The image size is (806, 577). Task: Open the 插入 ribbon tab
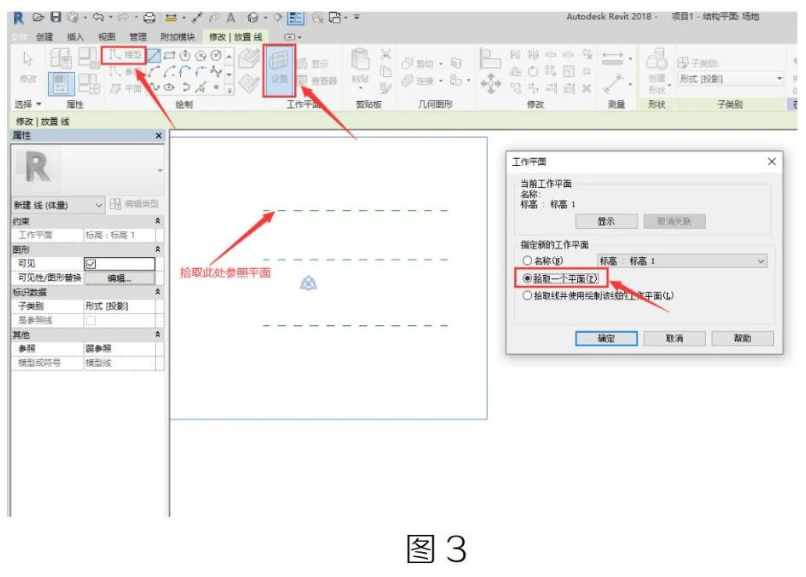(x=75, y=37)
